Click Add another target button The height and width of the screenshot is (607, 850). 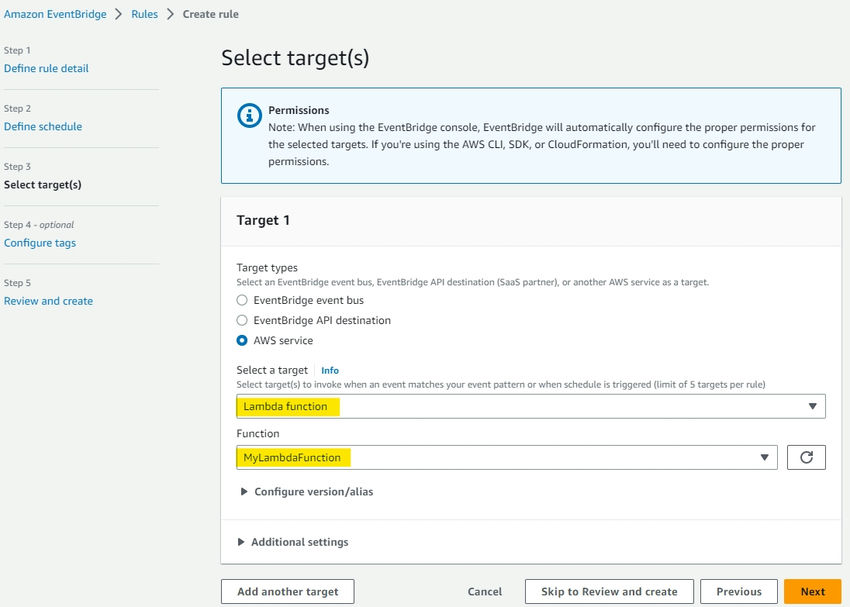(287, 591)
